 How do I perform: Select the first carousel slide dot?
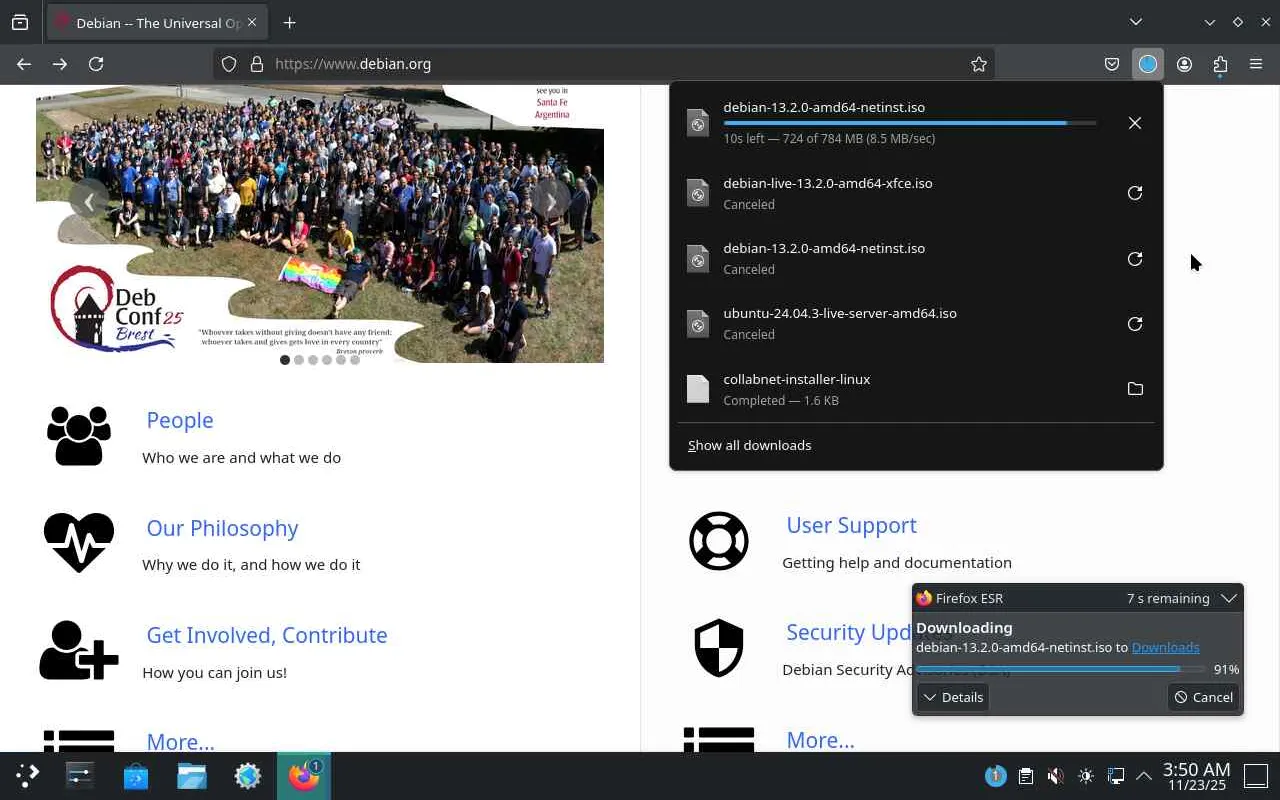tap(285, 360)
